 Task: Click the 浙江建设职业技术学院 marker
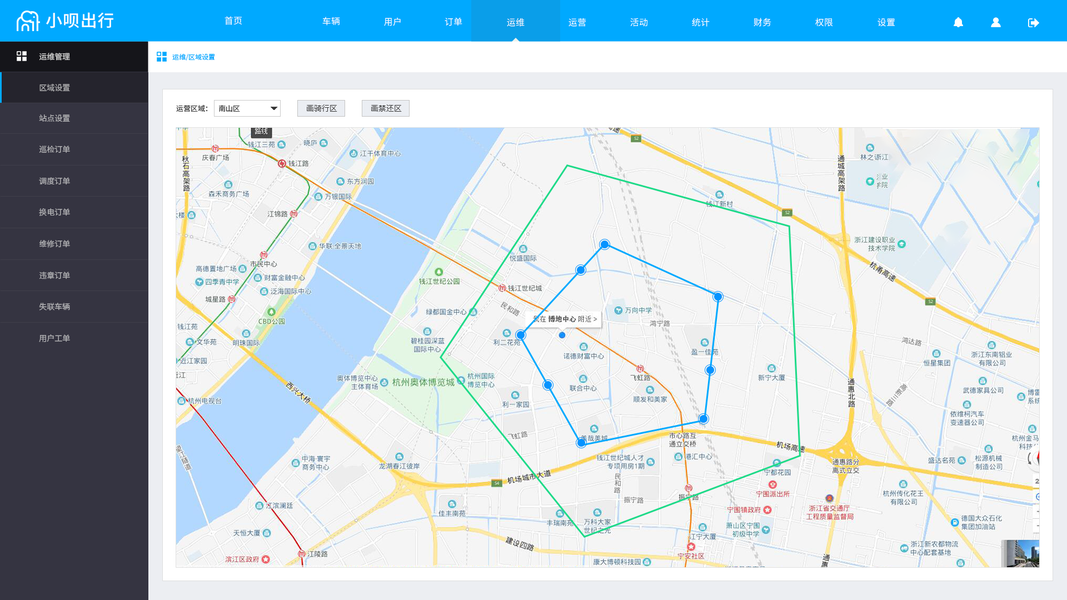[902, 244]
